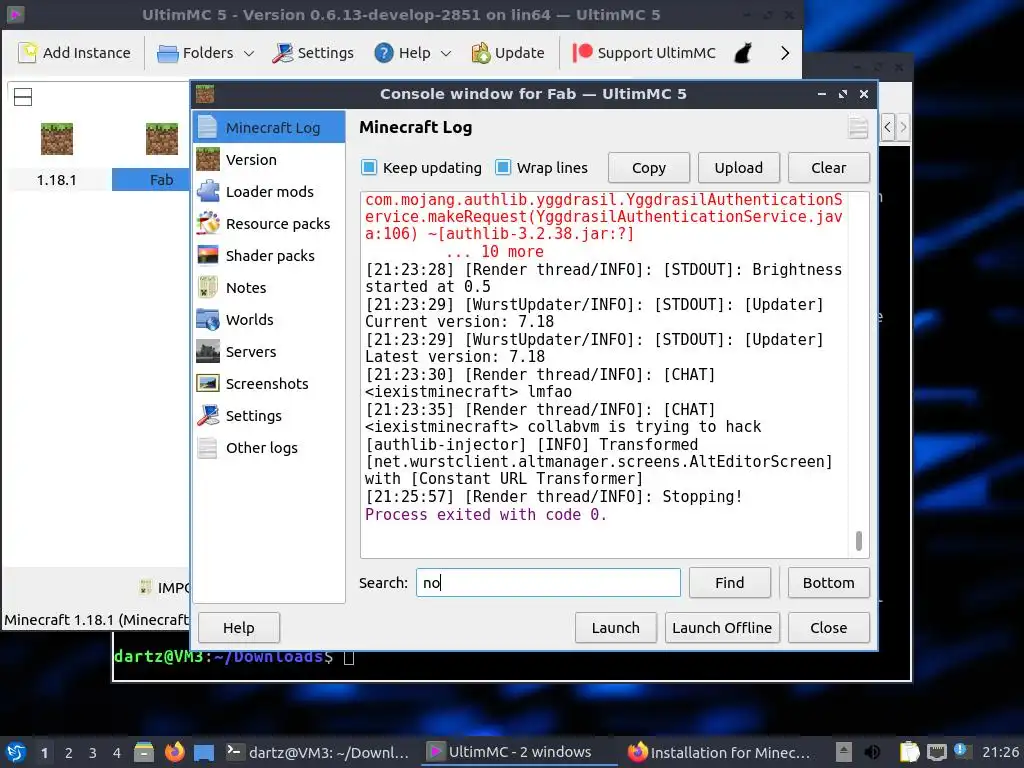Click the 21:26 clock in taskbar
Screen dimensions: 1024x768
1000,752
